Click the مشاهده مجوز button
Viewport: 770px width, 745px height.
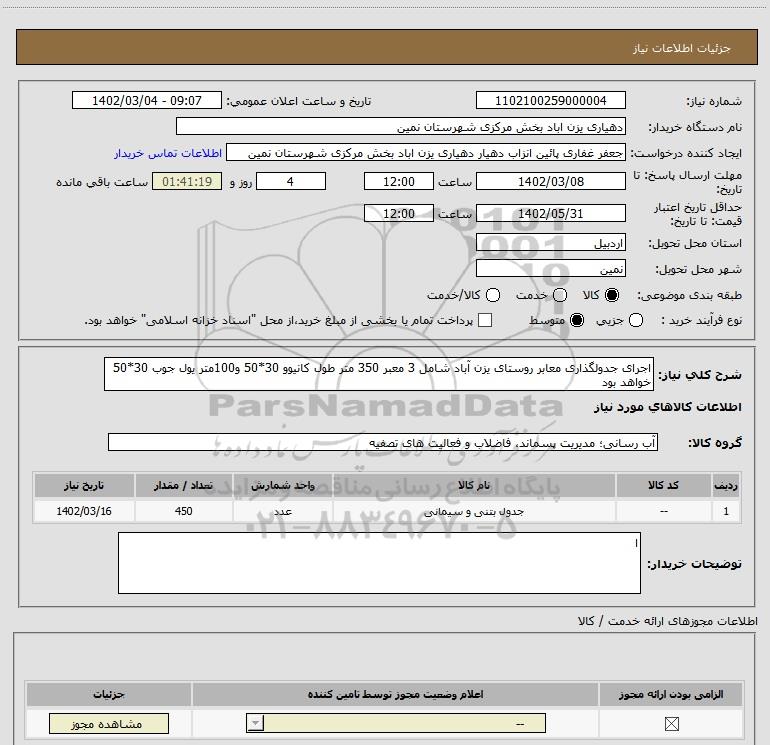pyautogui.click(x=109, y=724)
